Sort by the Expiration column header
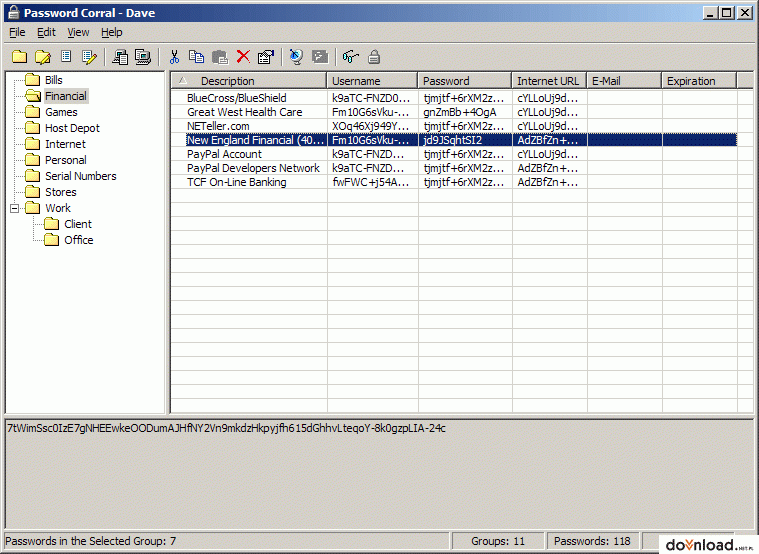The image size is (759, 554). [x=699, y=81]
